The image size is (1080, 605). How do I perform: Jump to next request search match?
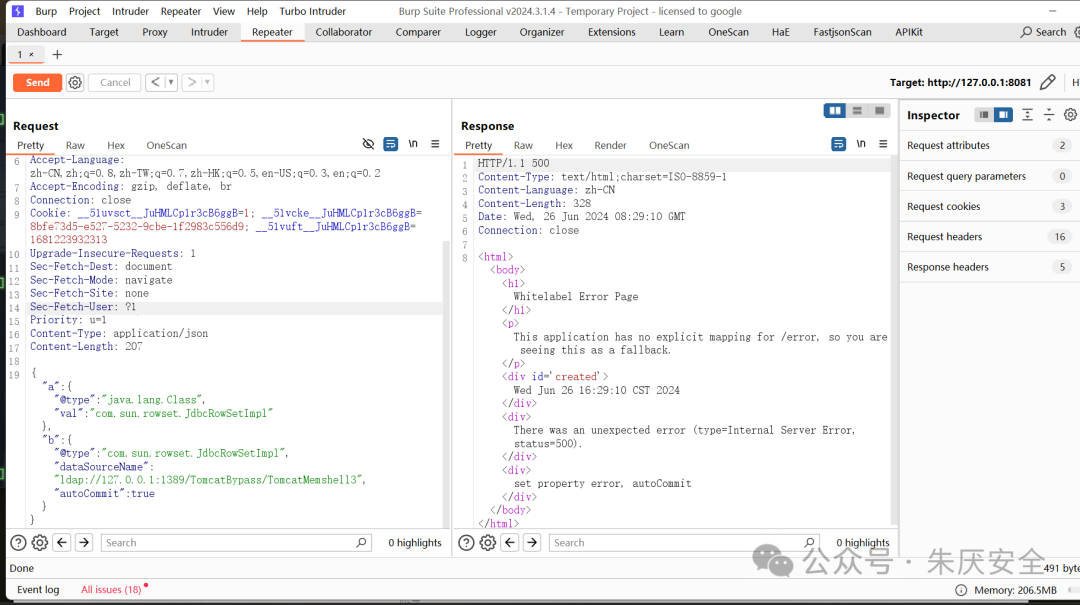coord(84,543)
